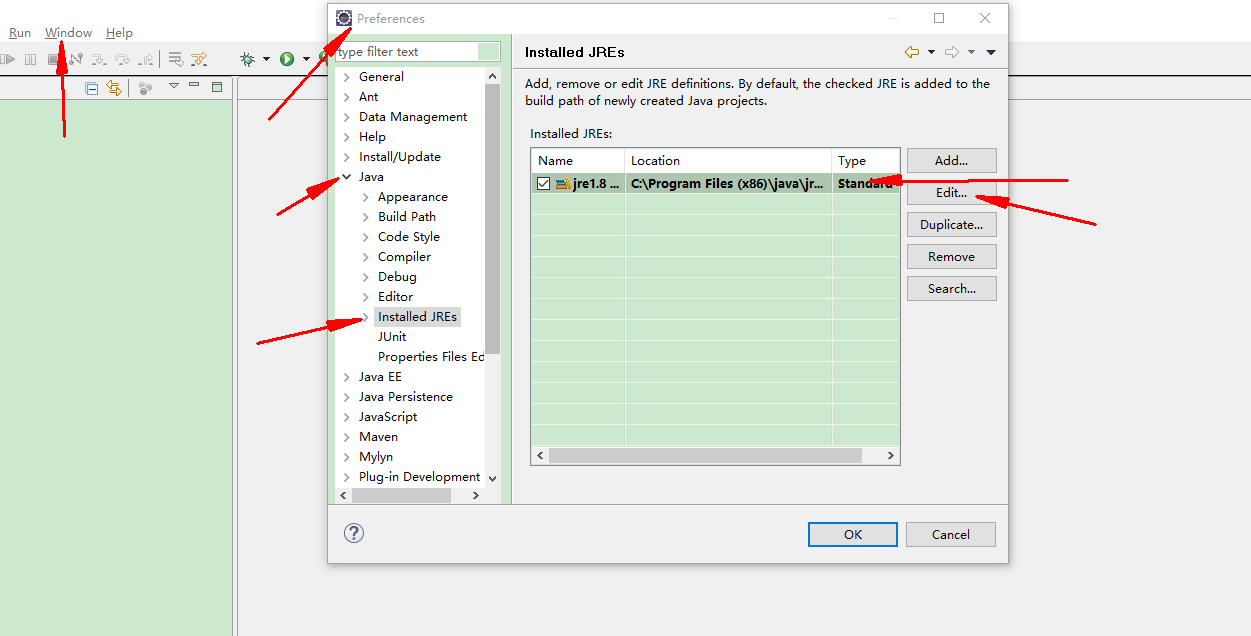This screenshot has height=636, width=1251.
Task: Click the Debug toolbar icon
Action: pyautogui.click(x=248, y=58)
